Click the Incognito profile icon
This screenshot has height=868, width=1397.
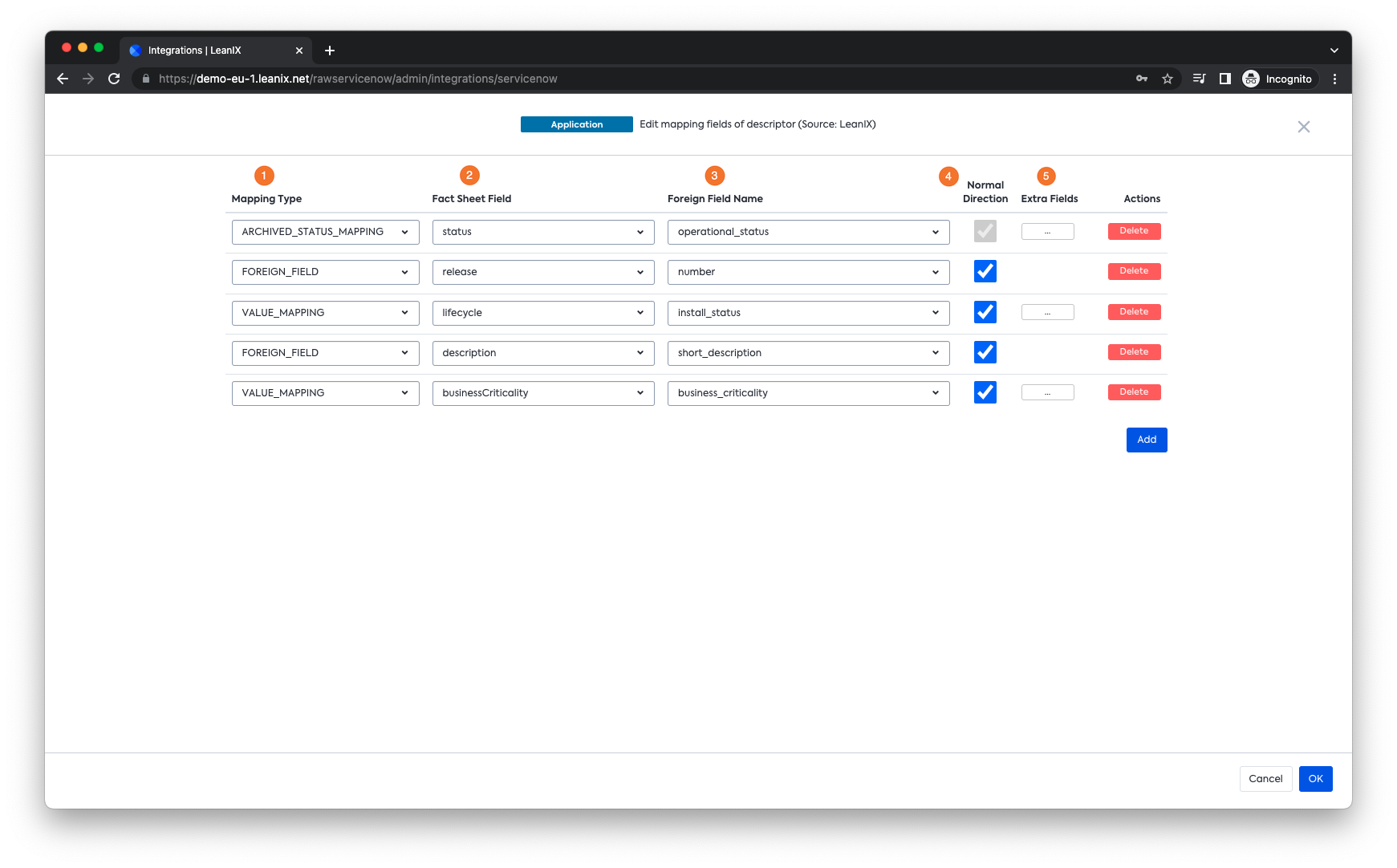click(x=1250, y=79)
